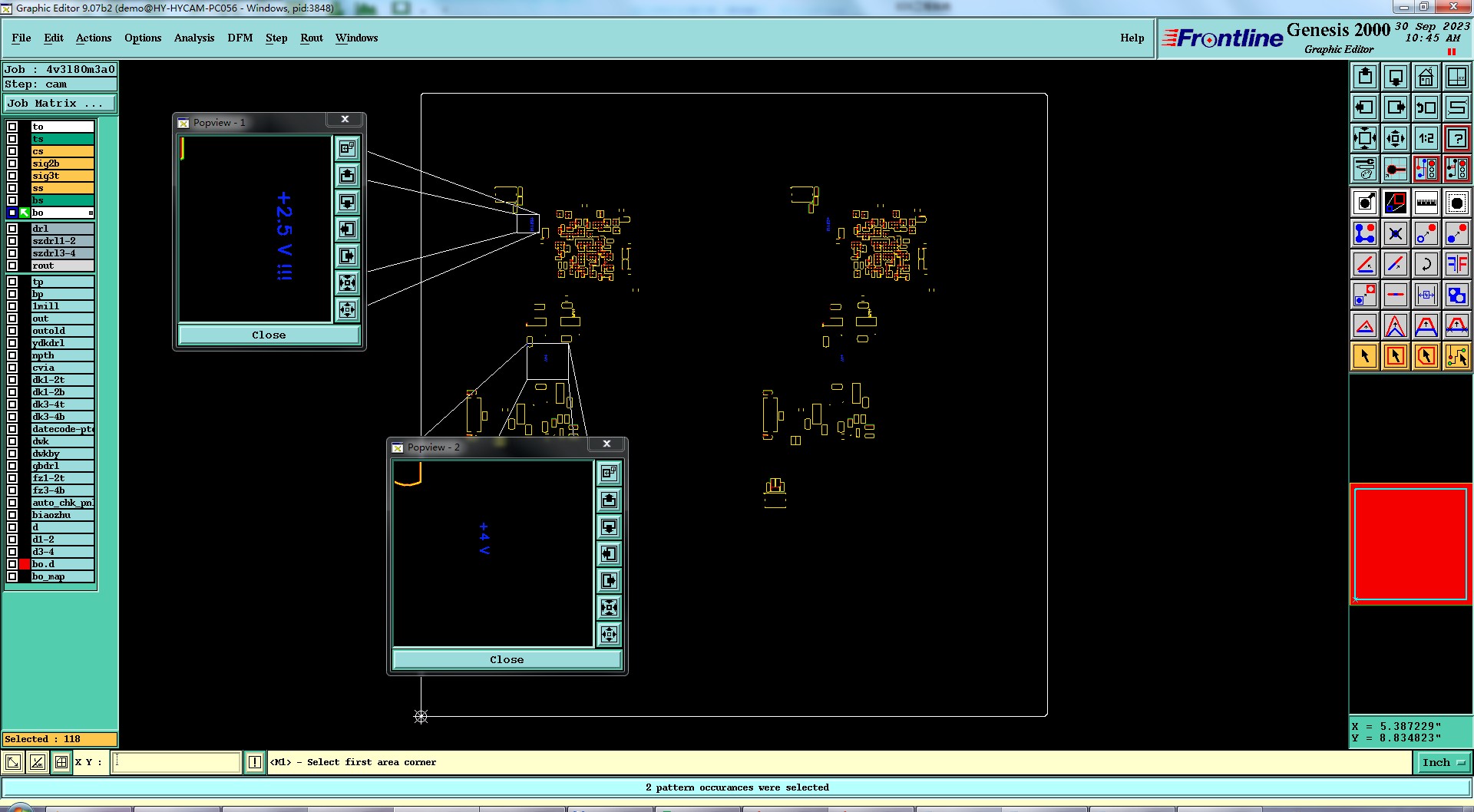Select the datecode-pth layer name

coord(62,429)
